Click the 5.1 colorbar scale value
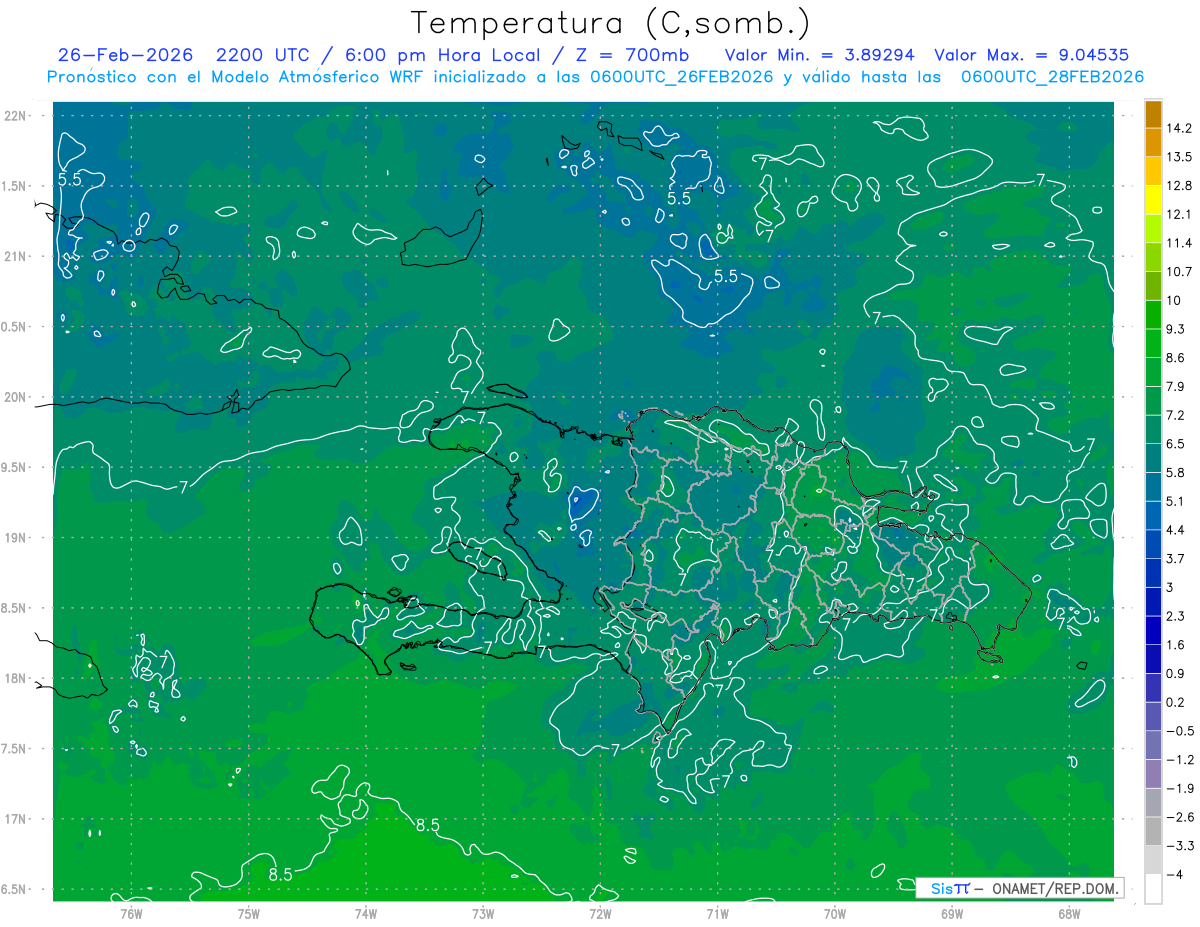Image resolution: width=1200 pixels, height=927 pixels. tap(1176, 501)
